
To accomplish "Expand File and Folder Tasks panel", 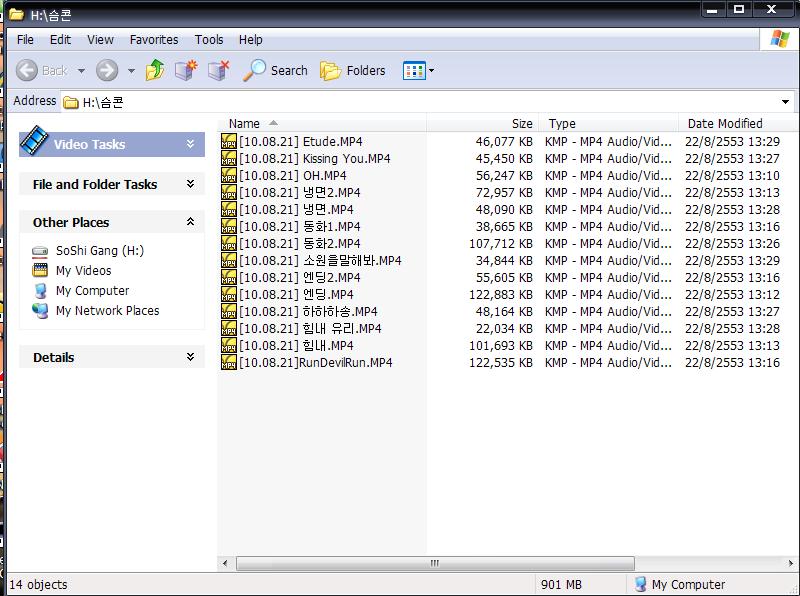I will pyautogui.click(x=190, y=184).
